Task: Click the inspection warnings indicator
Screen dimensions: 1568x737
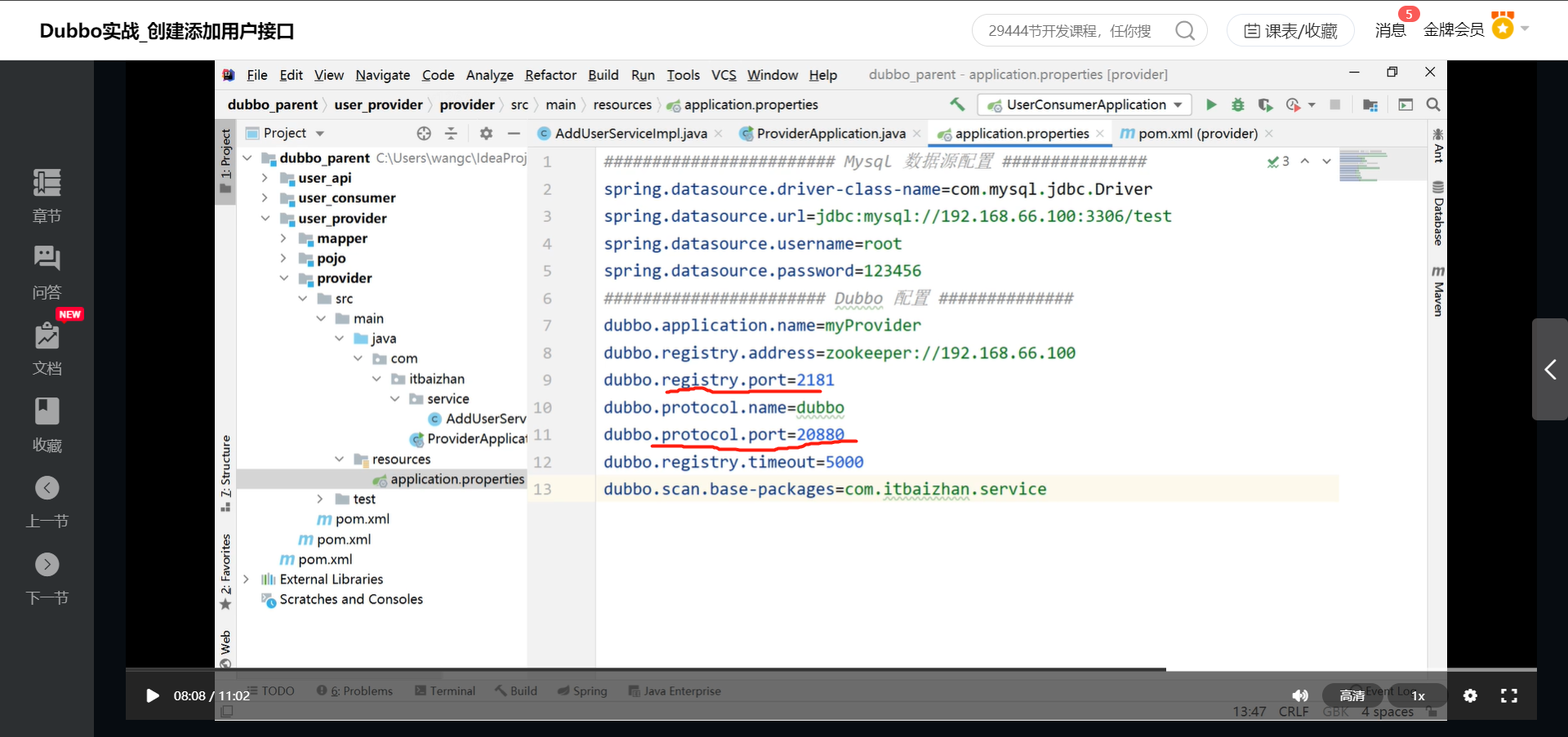Action: tap(1278, 162)
